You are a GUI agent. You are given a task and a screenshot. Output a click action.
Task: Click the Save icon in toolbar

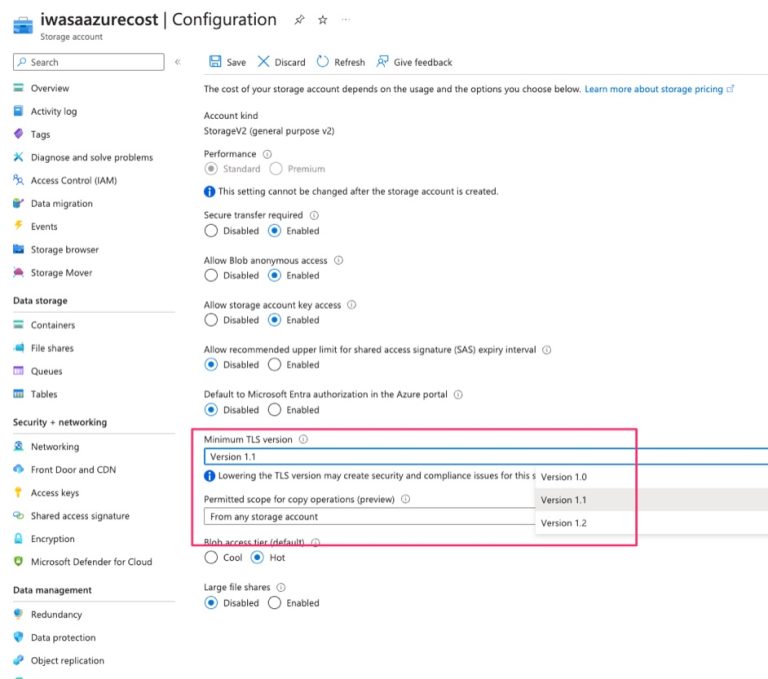[215, 62]
